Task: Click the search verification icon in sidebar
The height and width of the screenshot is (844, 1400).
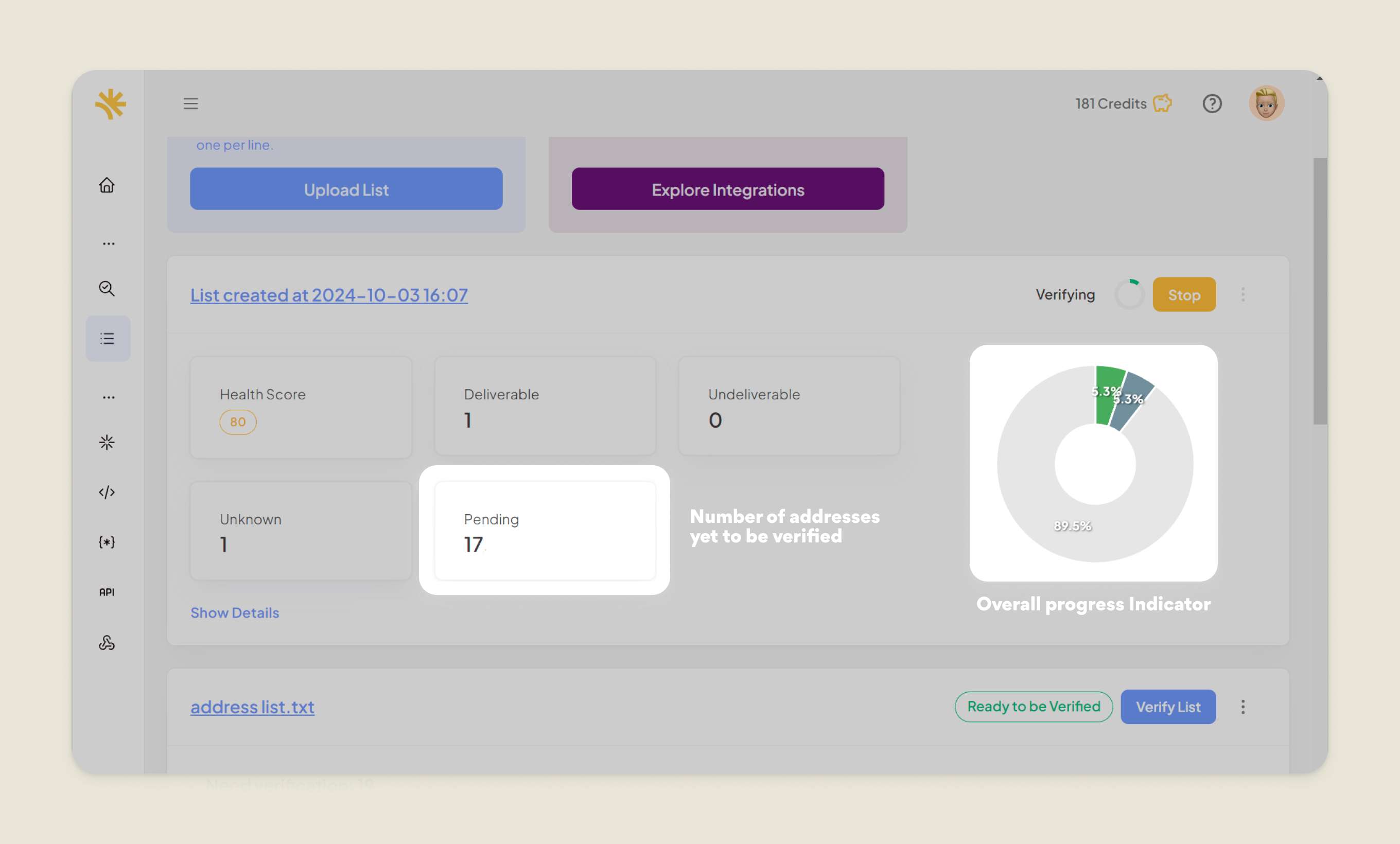Action: (x=107, y=289)
